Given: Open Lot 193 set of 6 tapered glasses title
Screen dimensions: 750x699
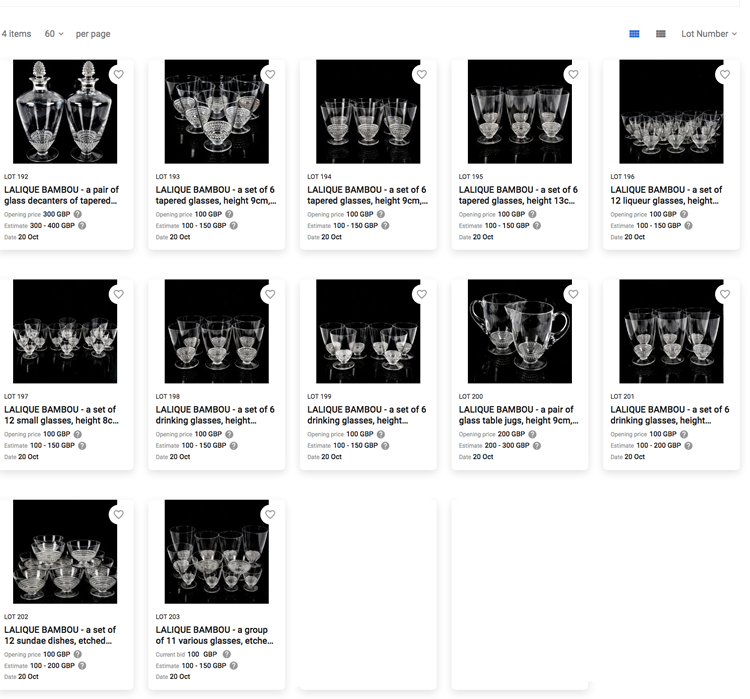Looking at the screenshot, I should pos(216,195).
